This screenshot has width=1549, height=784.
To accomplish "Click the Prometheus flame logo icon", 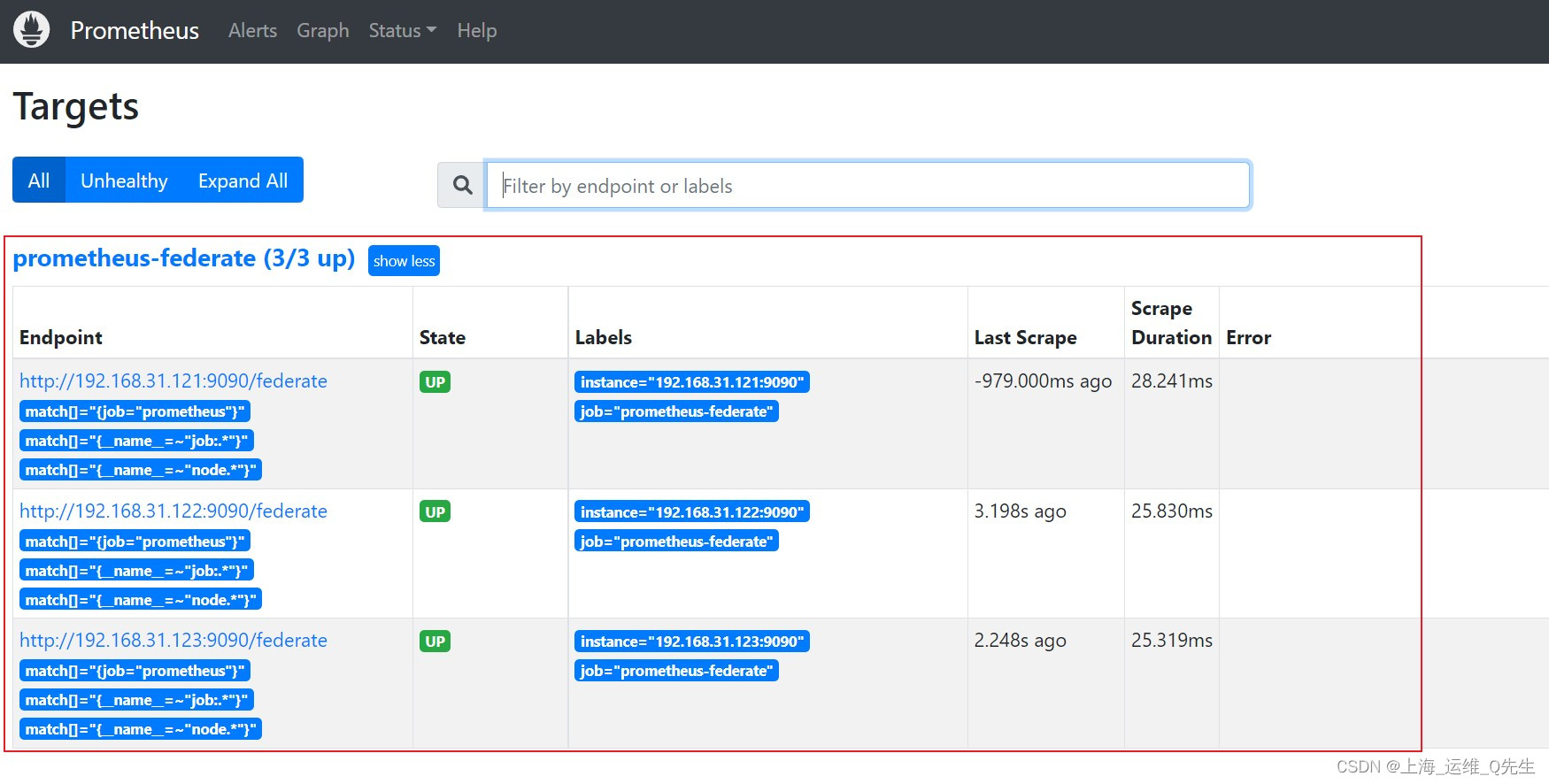I will (31, 30).
